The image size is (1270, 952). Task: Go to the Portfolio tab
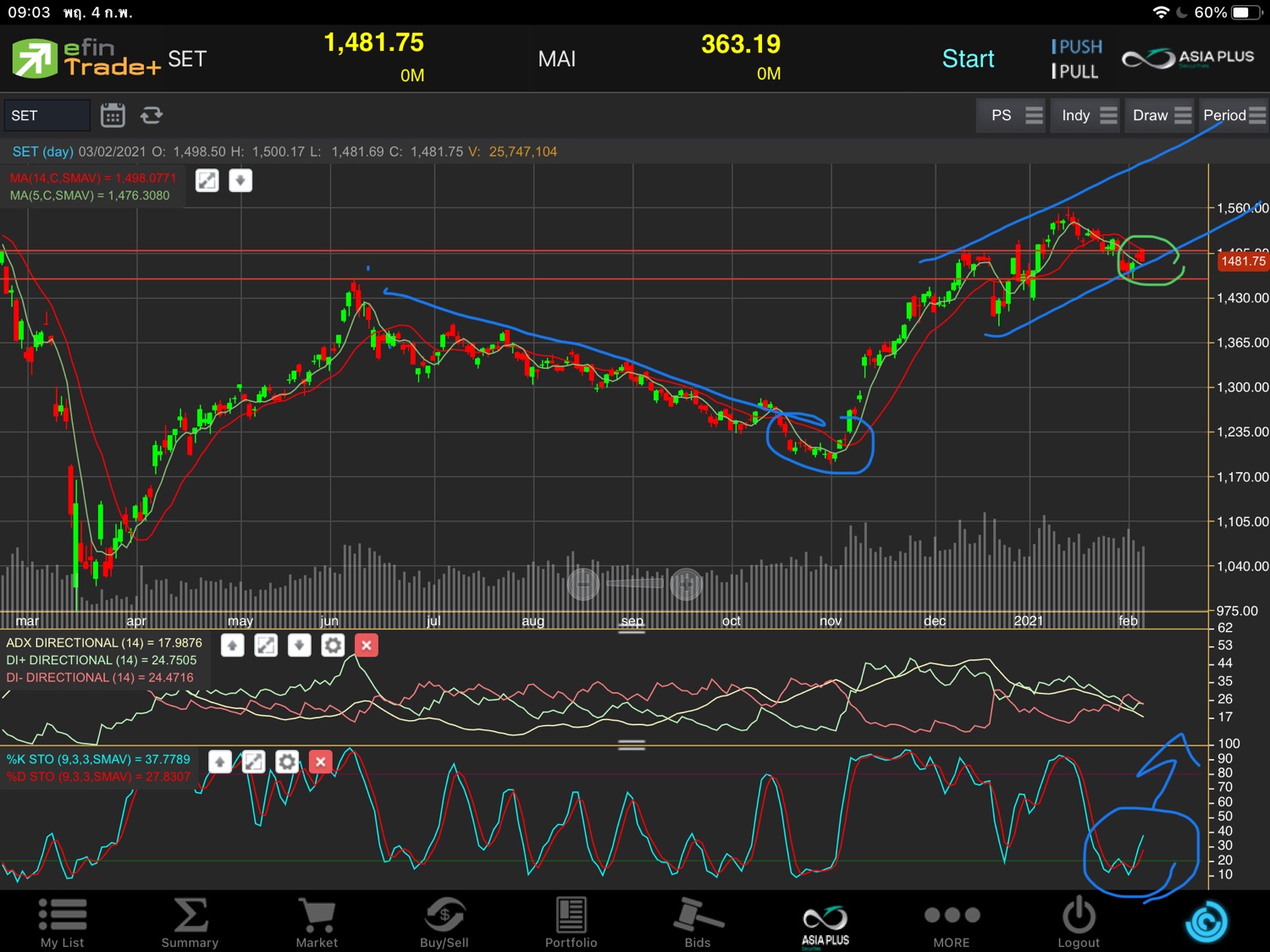coord(571,922)
